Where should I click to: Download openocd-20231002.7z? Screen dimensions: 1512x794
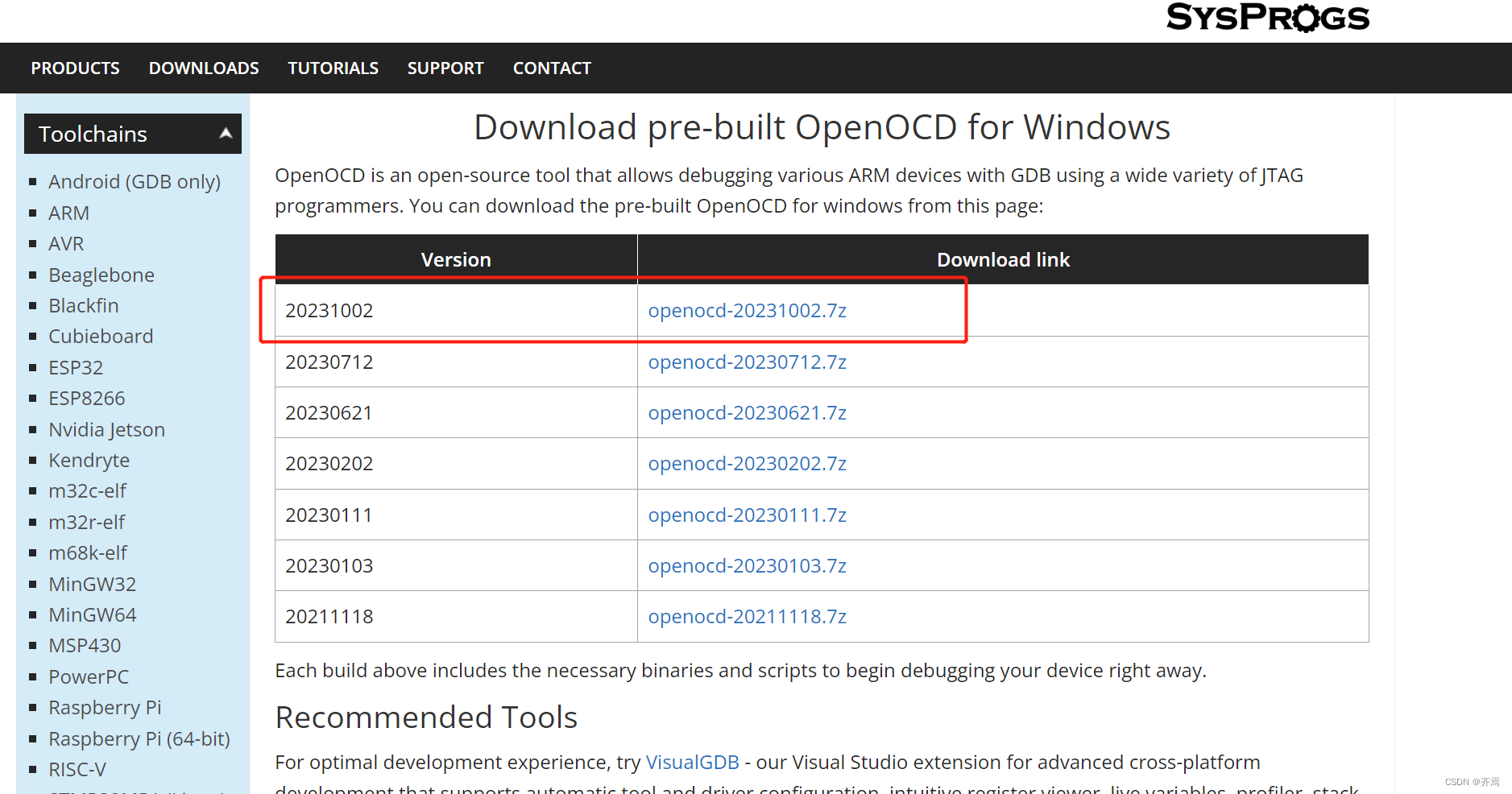click(748, 311)
